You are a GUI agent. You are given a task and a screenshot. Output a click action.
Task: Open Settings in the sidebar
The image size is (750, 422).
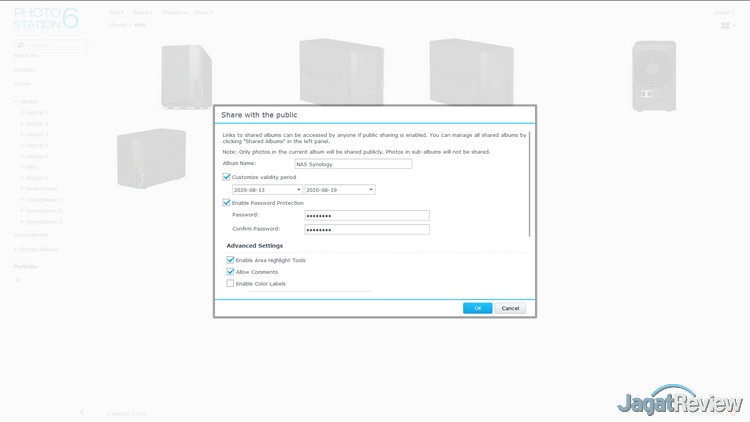[x=24, y=70]
